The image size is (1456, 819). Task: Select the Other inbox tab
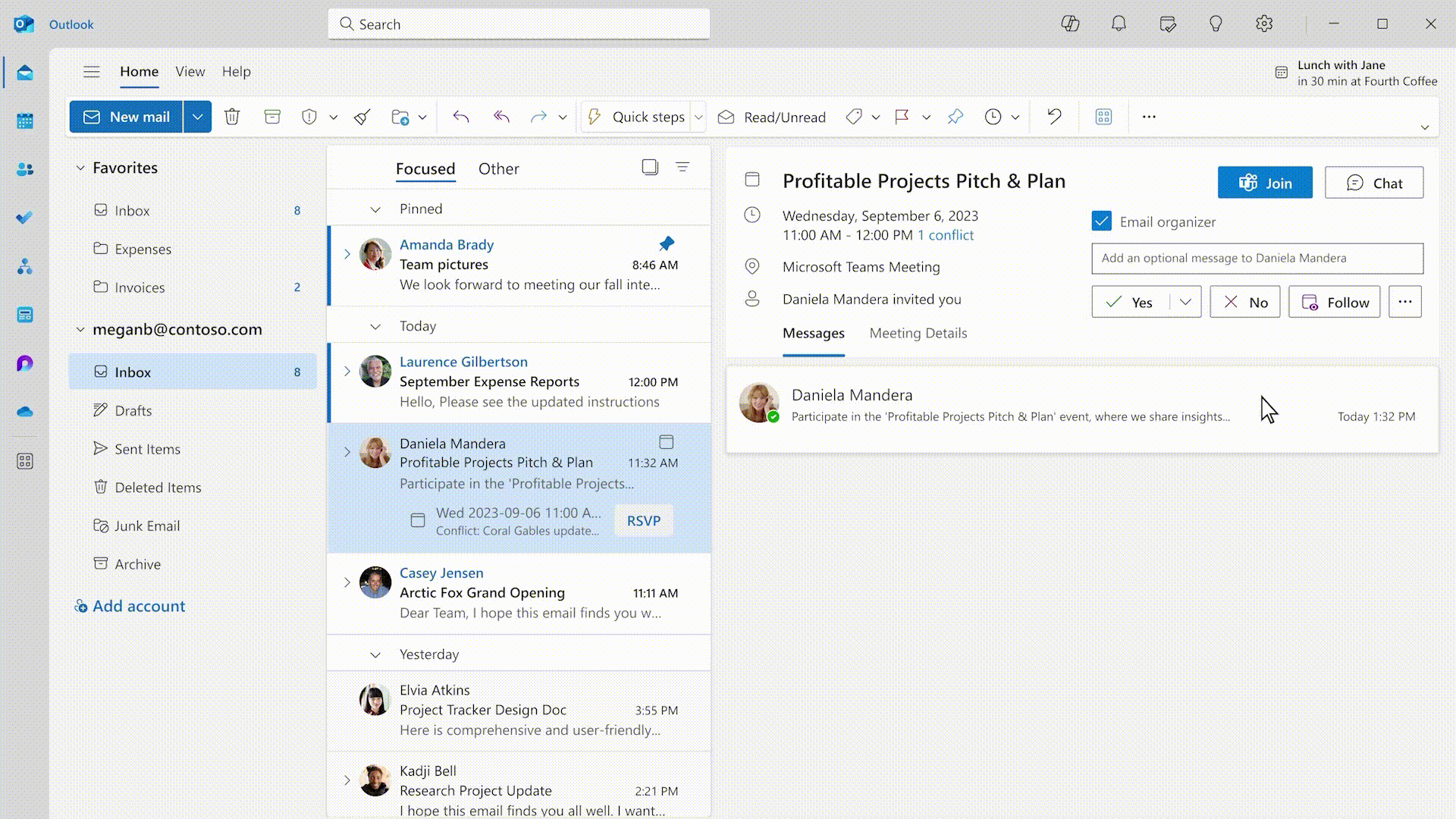tap(498, 168)
